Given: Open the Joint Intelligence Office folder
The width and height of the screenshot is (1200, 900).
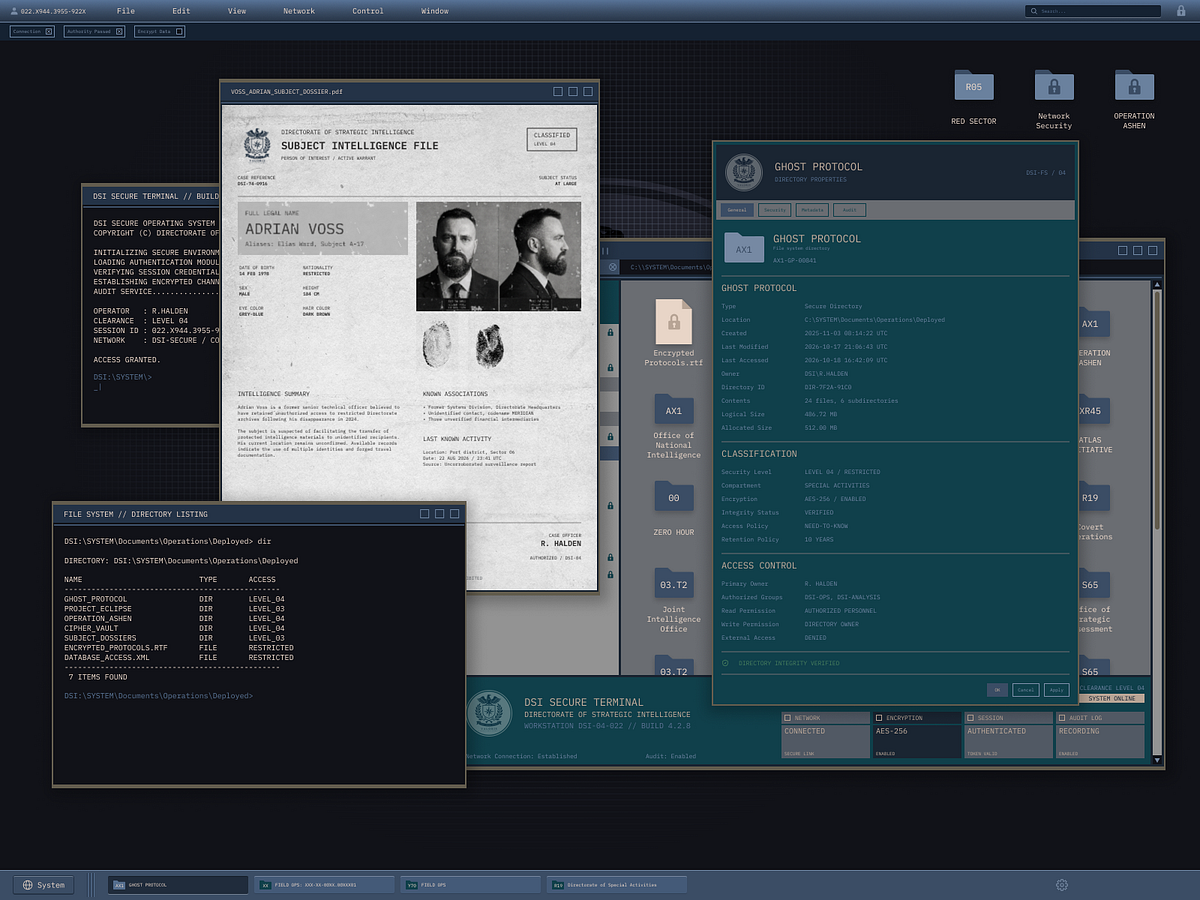Looking at the screenshot, I should click(674, 584).
